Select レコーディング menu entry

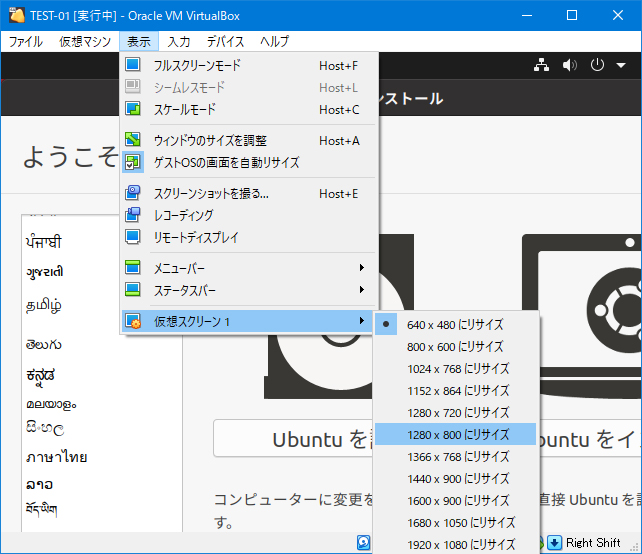249,215
